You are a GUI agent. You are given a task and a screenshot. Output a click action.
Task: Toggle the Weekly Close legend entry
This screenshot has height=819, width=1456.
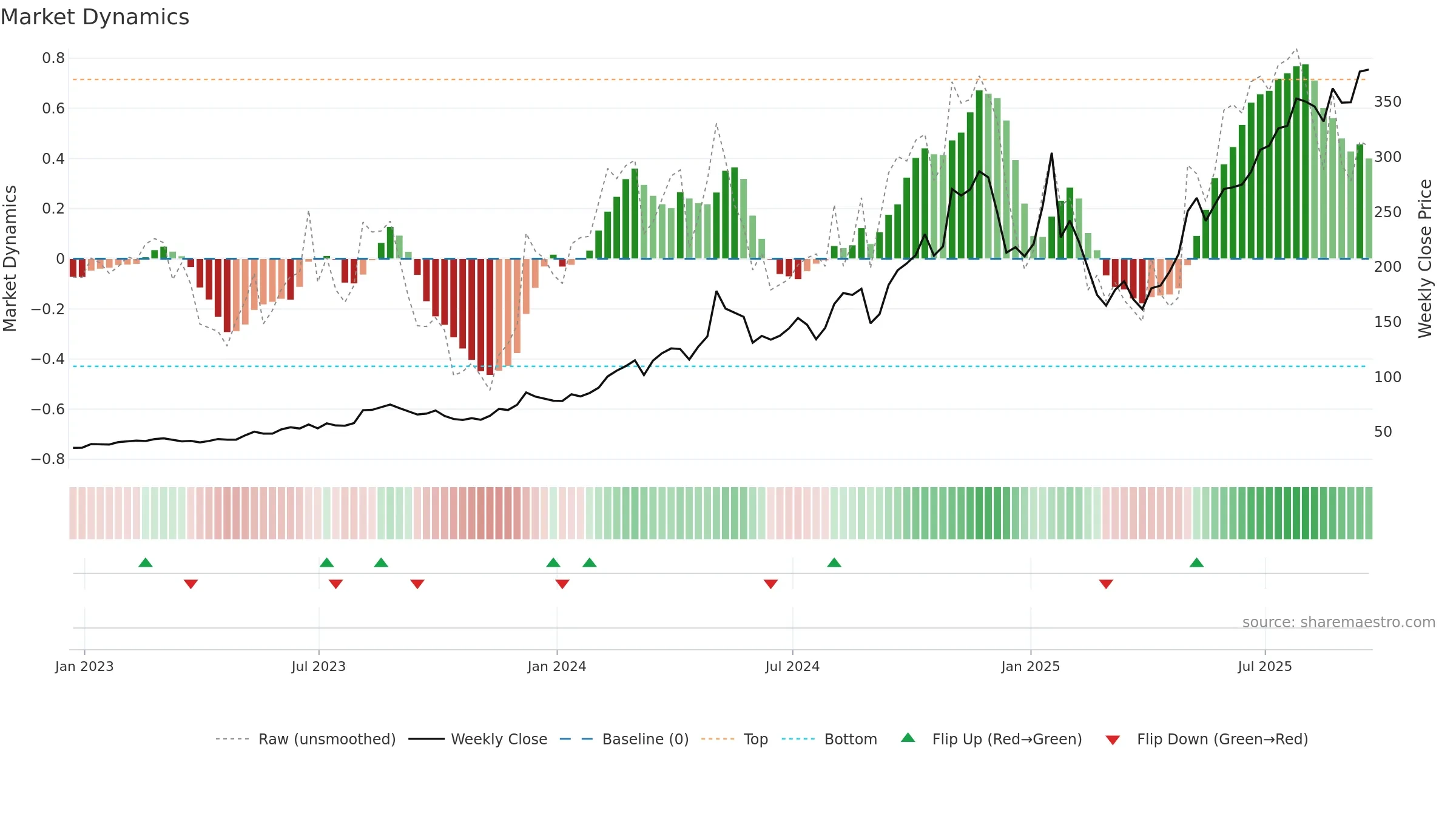click(478, 739)
